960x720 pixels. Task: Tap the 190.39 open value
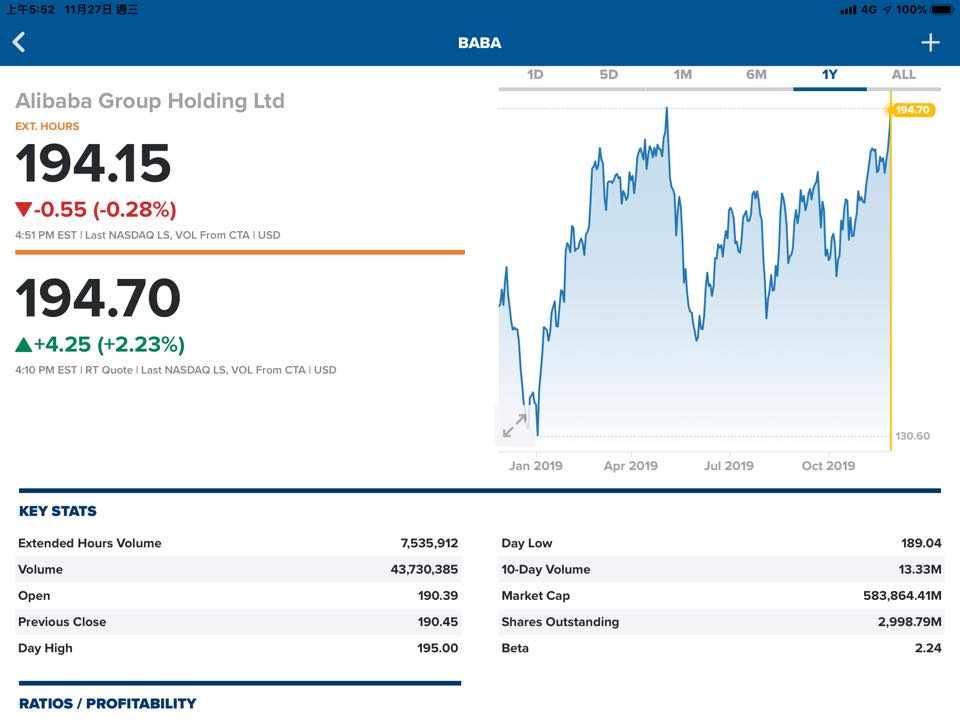tap(438, 596)
